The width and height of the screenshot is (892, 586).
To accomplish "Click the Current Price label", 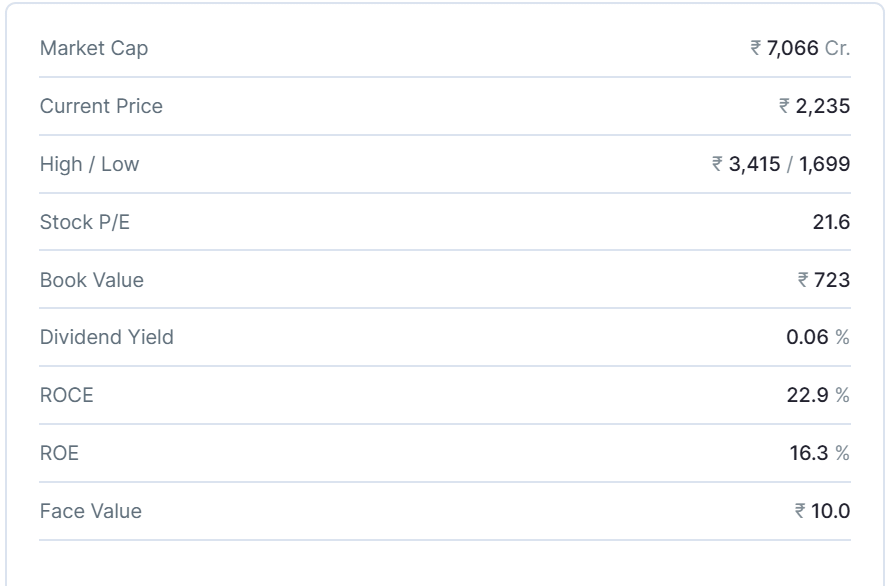I will click(101, 106).
